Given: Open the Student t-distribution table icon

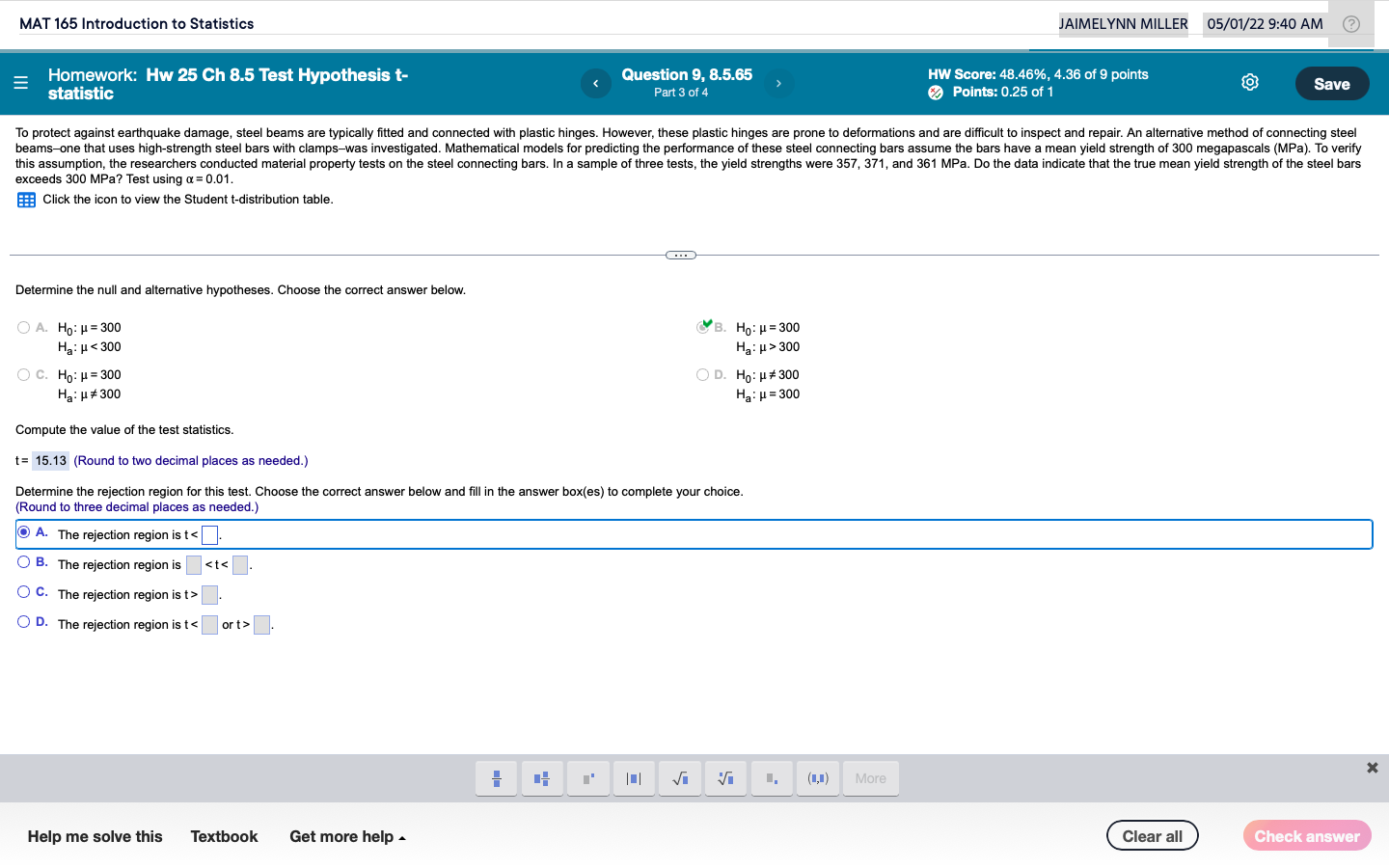Looking at the screenshot, I should point(26,201).
